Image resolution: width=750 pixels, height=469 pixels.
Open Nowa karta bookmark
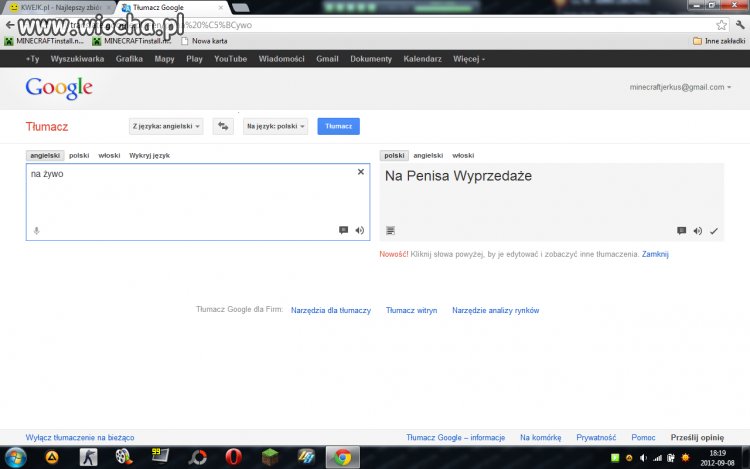click(x=204, y=41)
